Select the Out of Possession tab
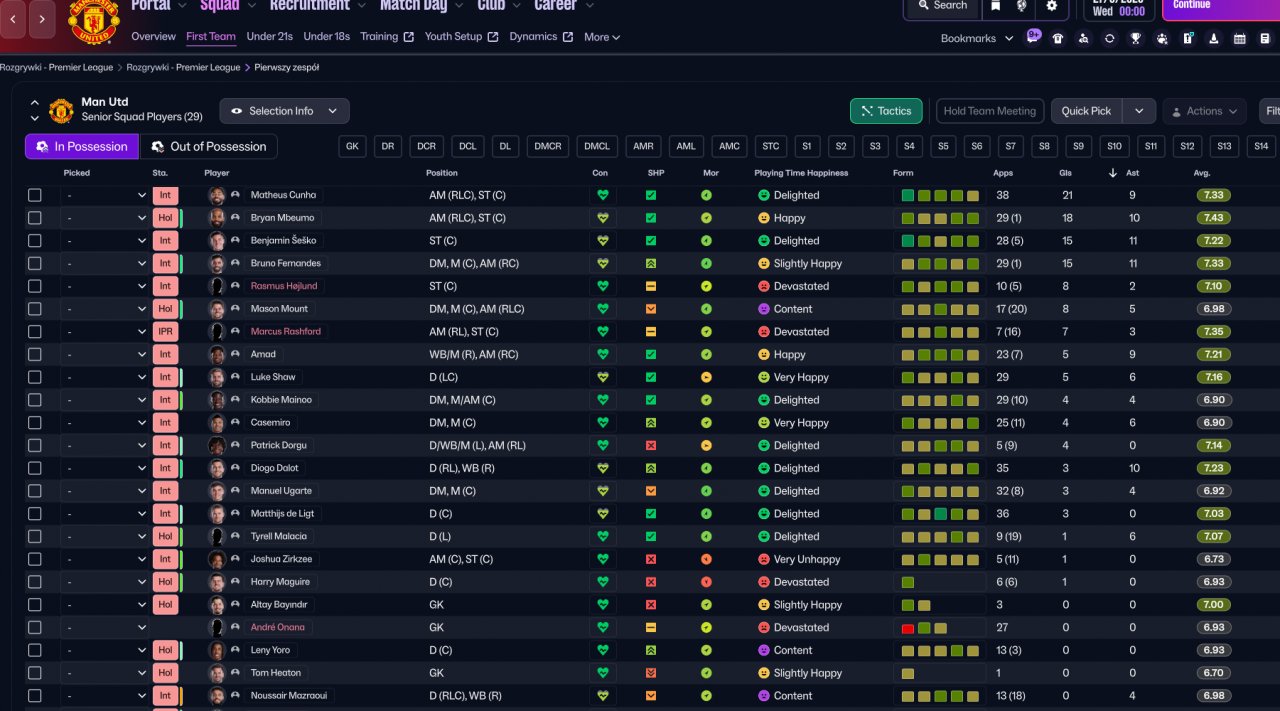 coord(208,146)
